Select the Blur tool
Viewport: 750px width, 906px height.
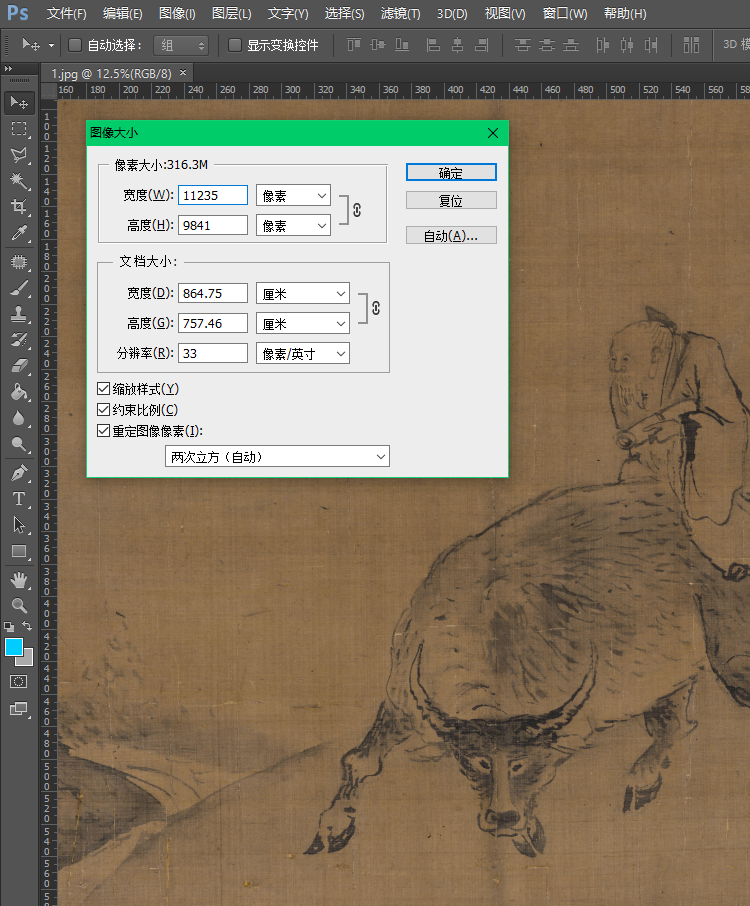click(x=19, y=418)
